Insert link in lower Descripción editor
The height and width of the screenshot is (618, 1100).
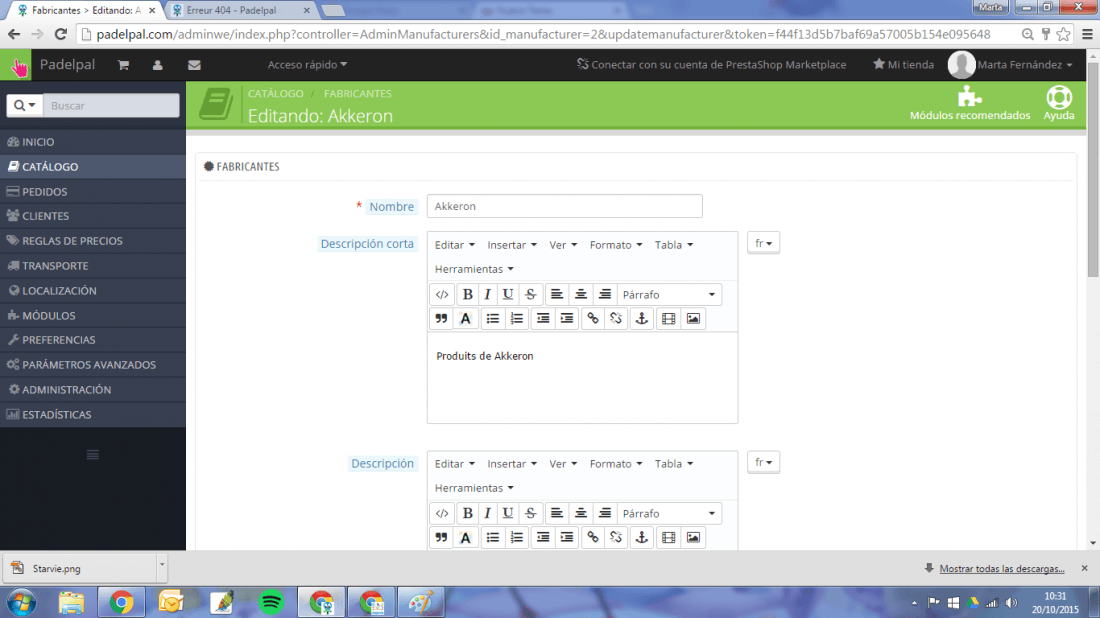point(593,537)
